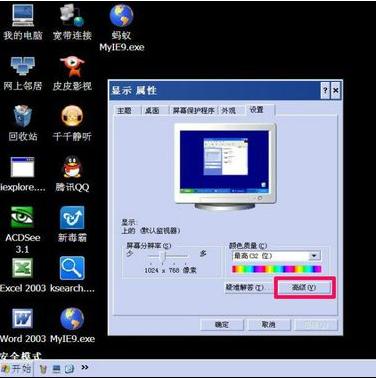Click the show desktop quick launch icon
Screen dimensions: 376x378
click(56, 369)
